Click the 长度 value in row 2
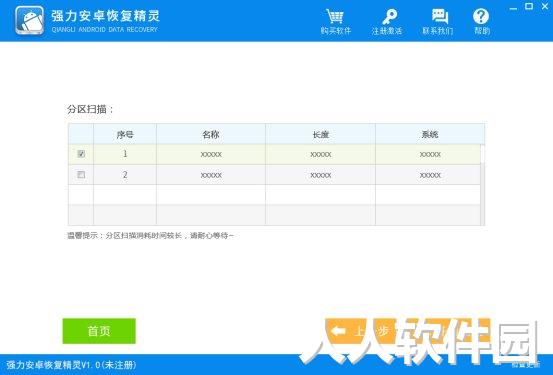 [x=321, y=175]
